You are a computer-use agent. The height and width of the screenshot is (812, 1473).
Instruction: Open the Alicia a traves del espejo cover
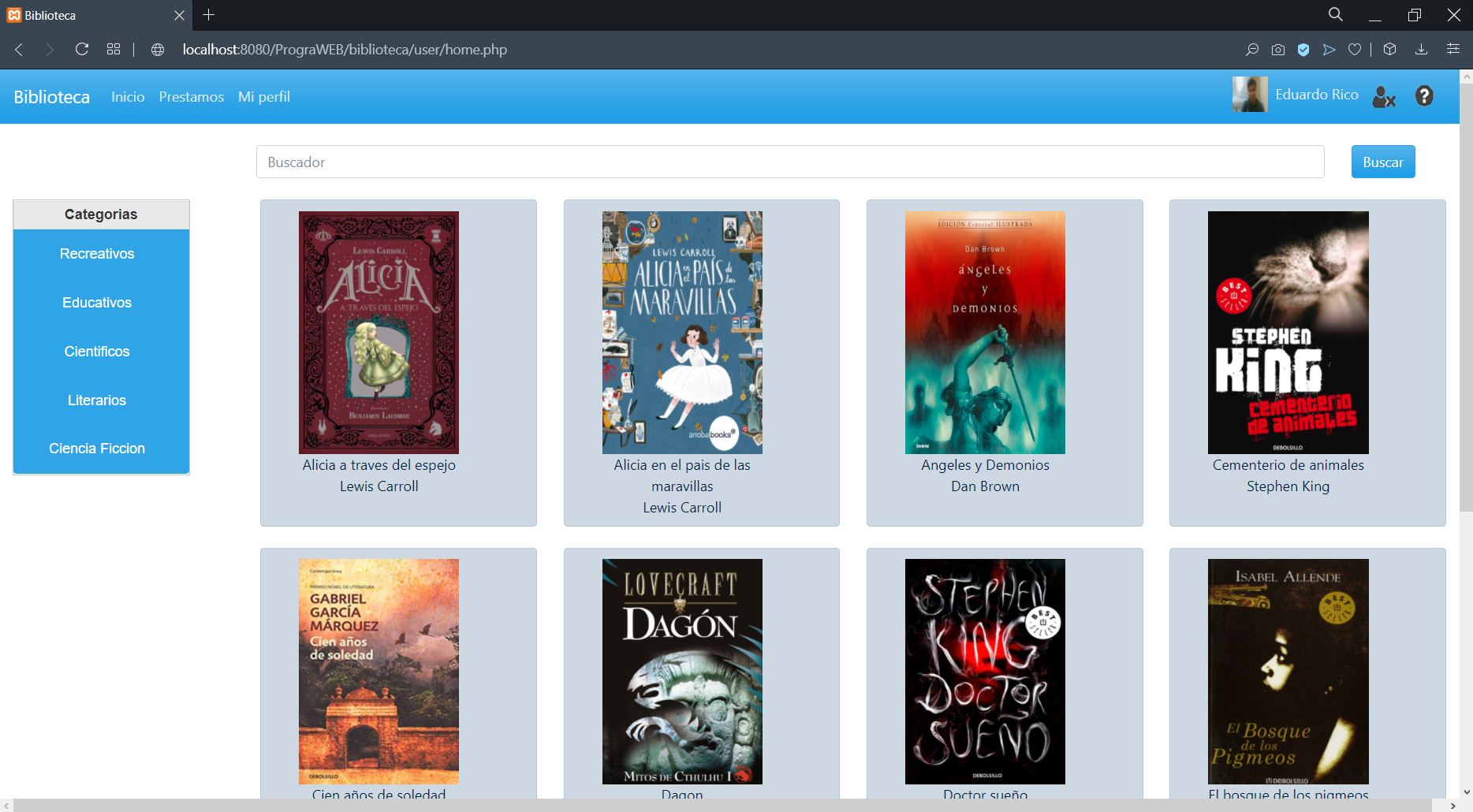379,332
